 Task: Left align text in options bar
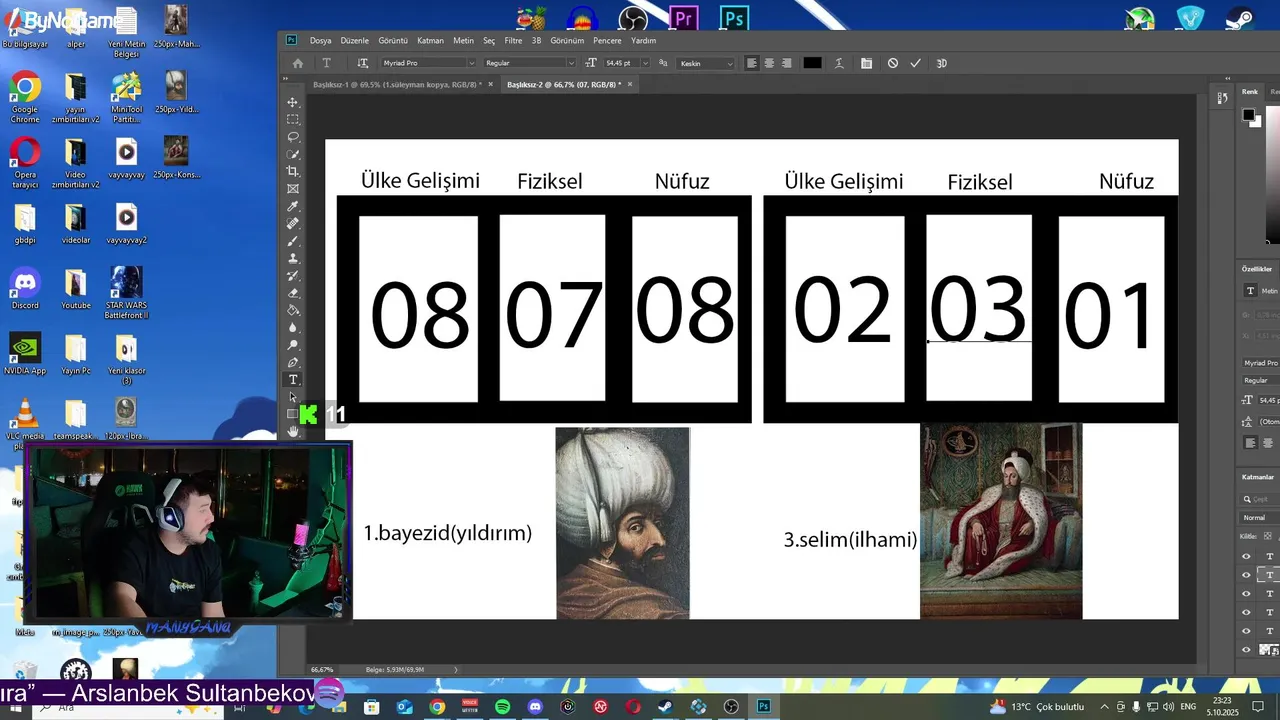point(751,63)
